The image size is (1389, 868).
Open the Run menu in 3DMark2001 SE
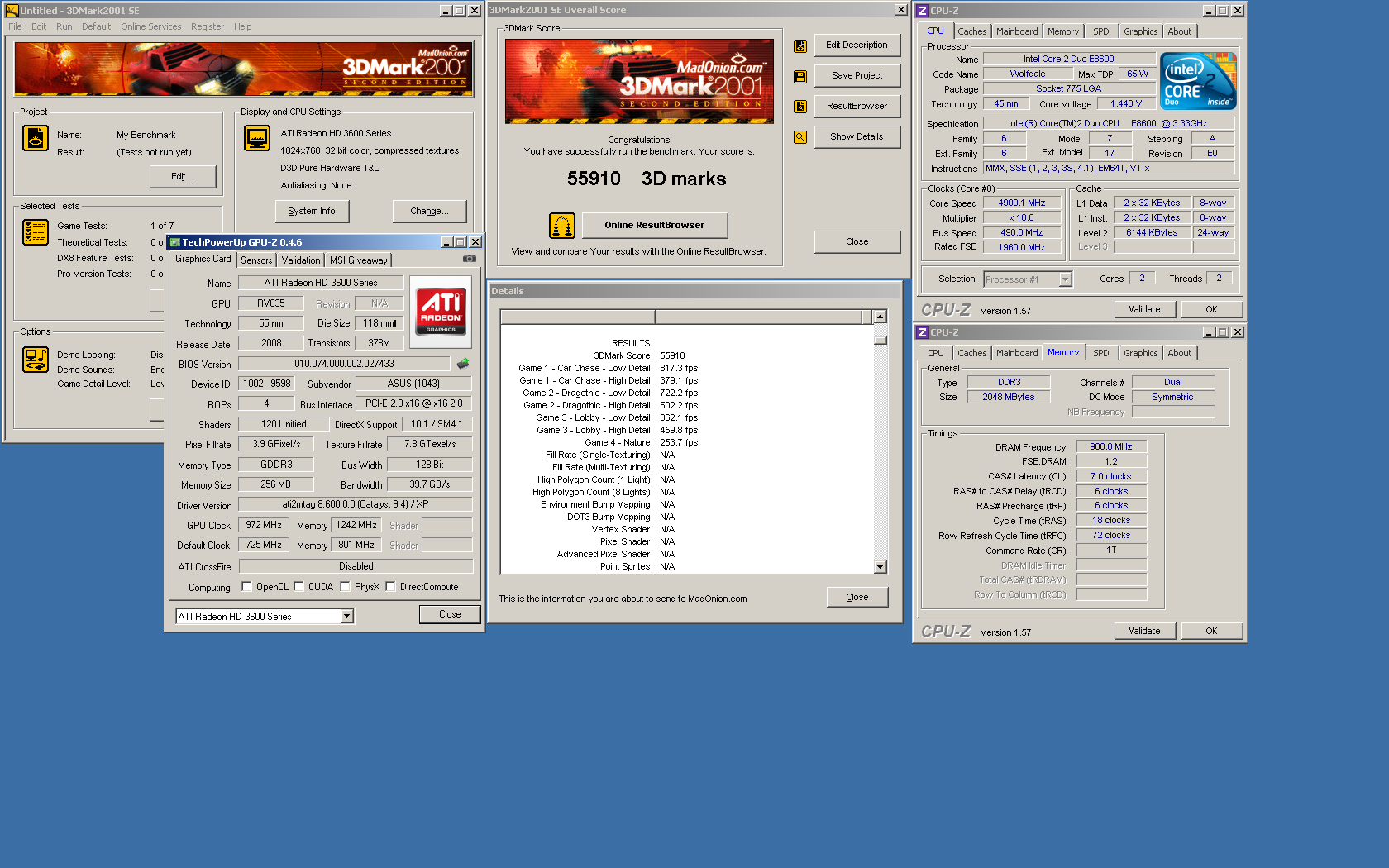[x=64, y=26]
